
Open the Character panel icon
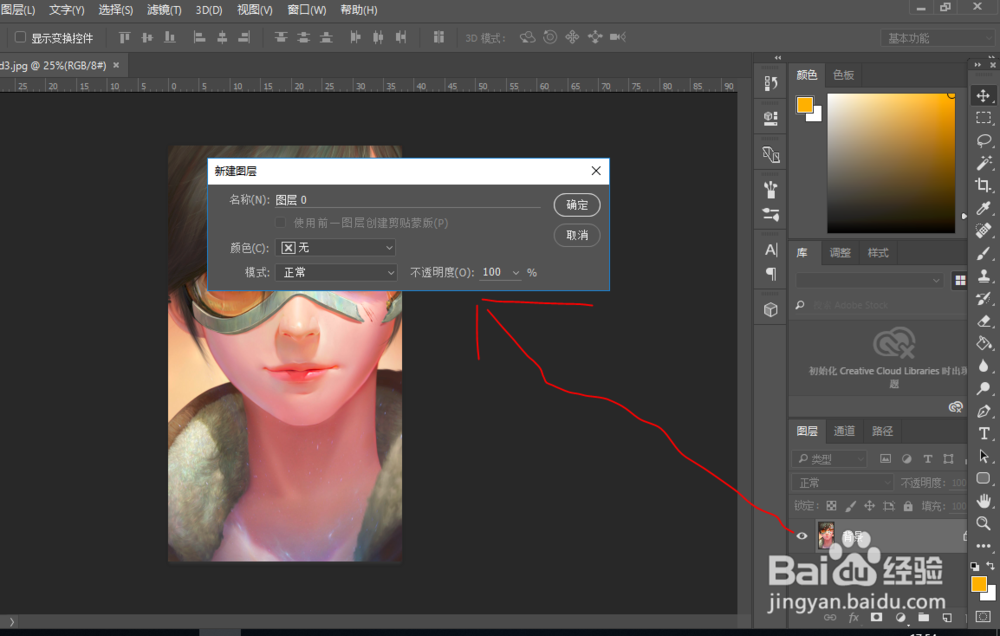(x=770, y=249)
